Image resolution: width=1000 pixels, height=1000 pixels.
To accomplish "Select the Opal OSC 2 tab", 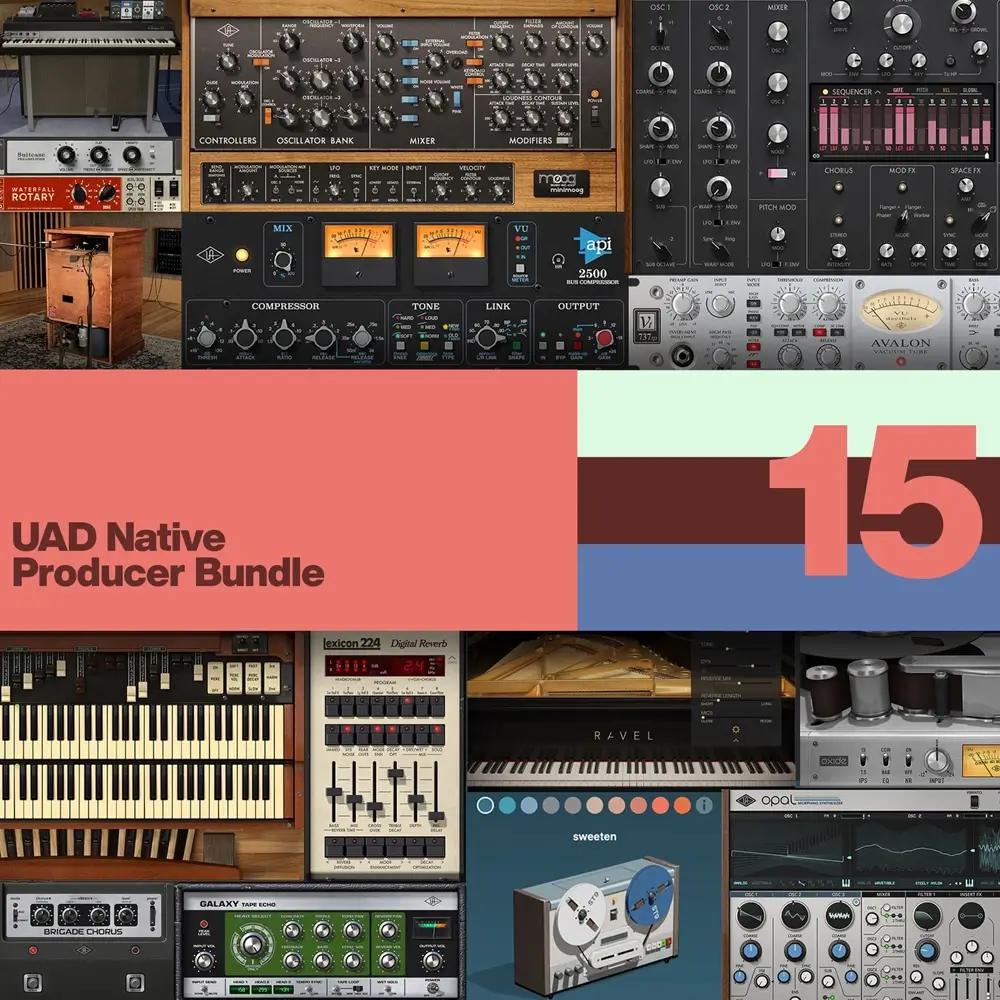I will (795, 895).
